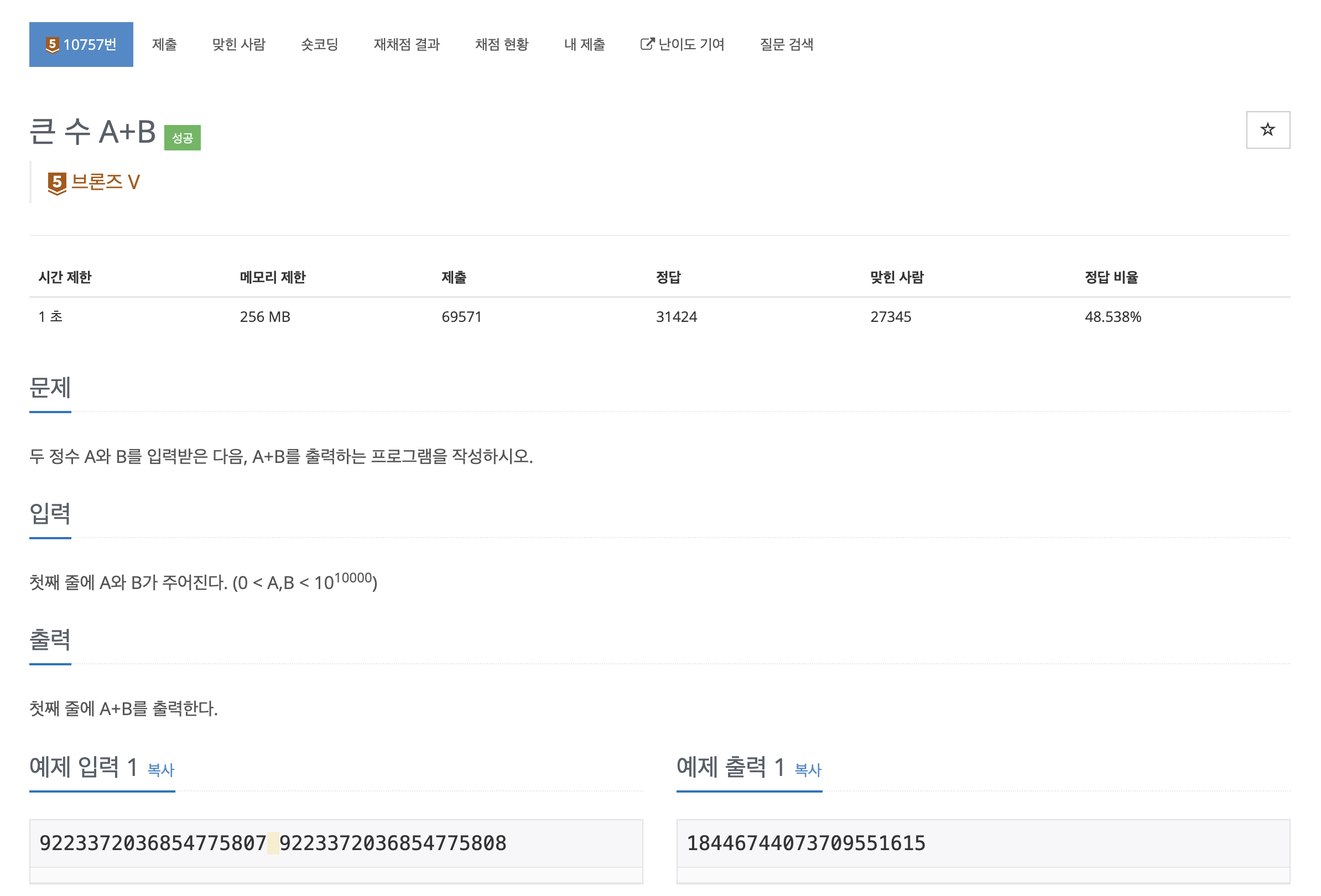Open the 맞힌 사람 tab

[x=239, y=45]
